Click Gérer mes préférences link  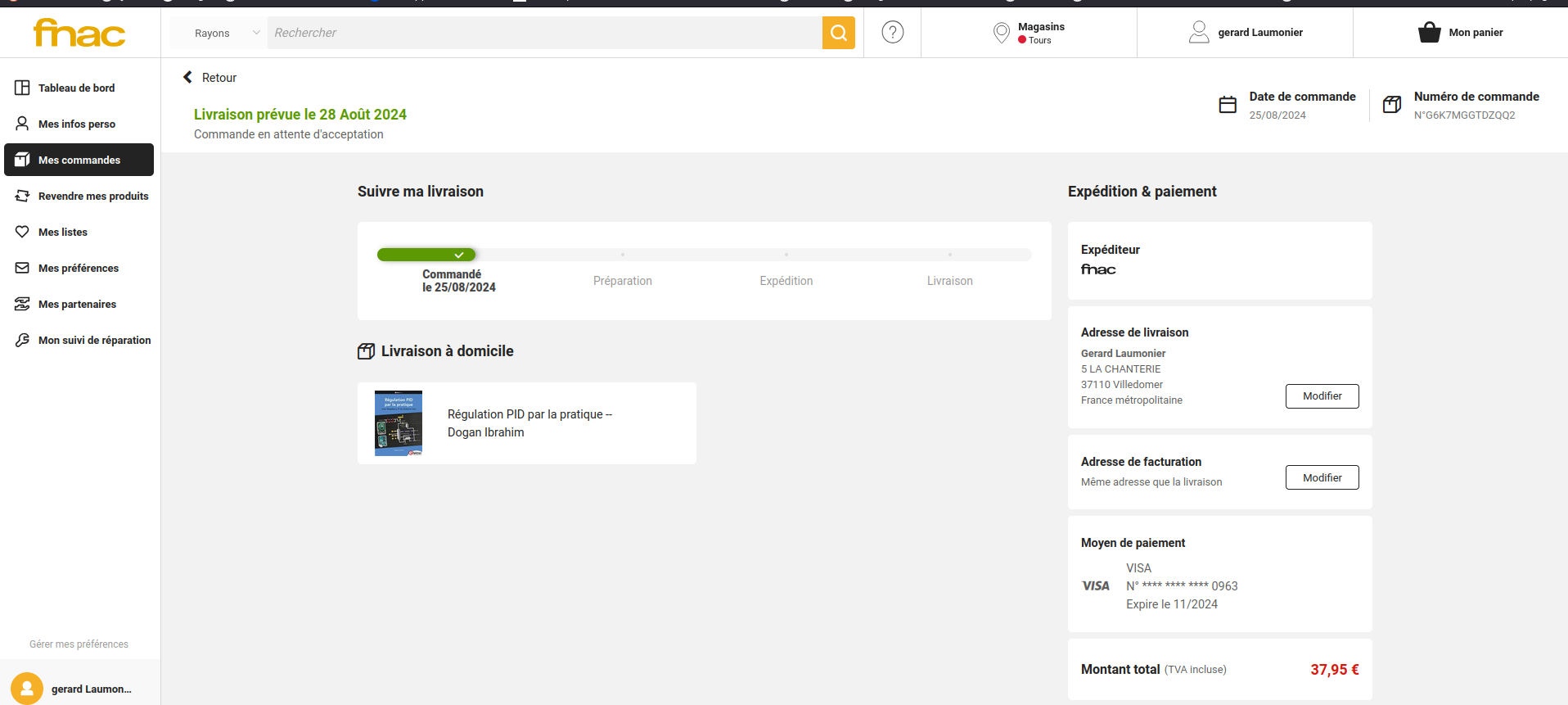click(x=79, y=644)
